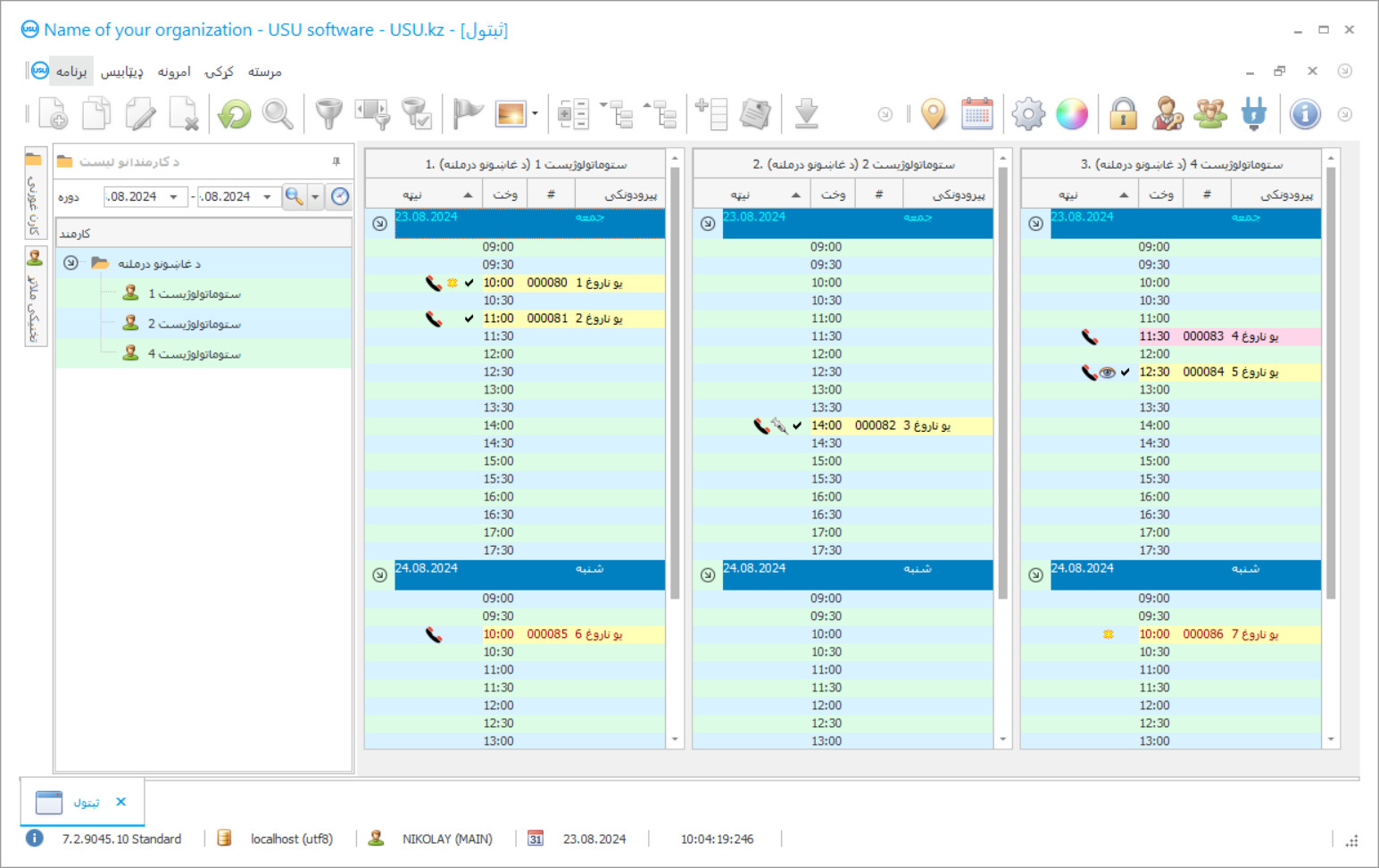Open the برنامه menu
The height and width of the screenshot is (868, 1379).
(x=71, y=71)
